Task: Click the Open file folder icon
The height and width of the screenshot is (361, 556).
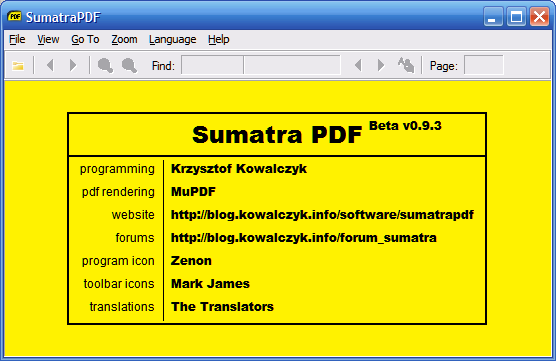Action: pos(18,66)
